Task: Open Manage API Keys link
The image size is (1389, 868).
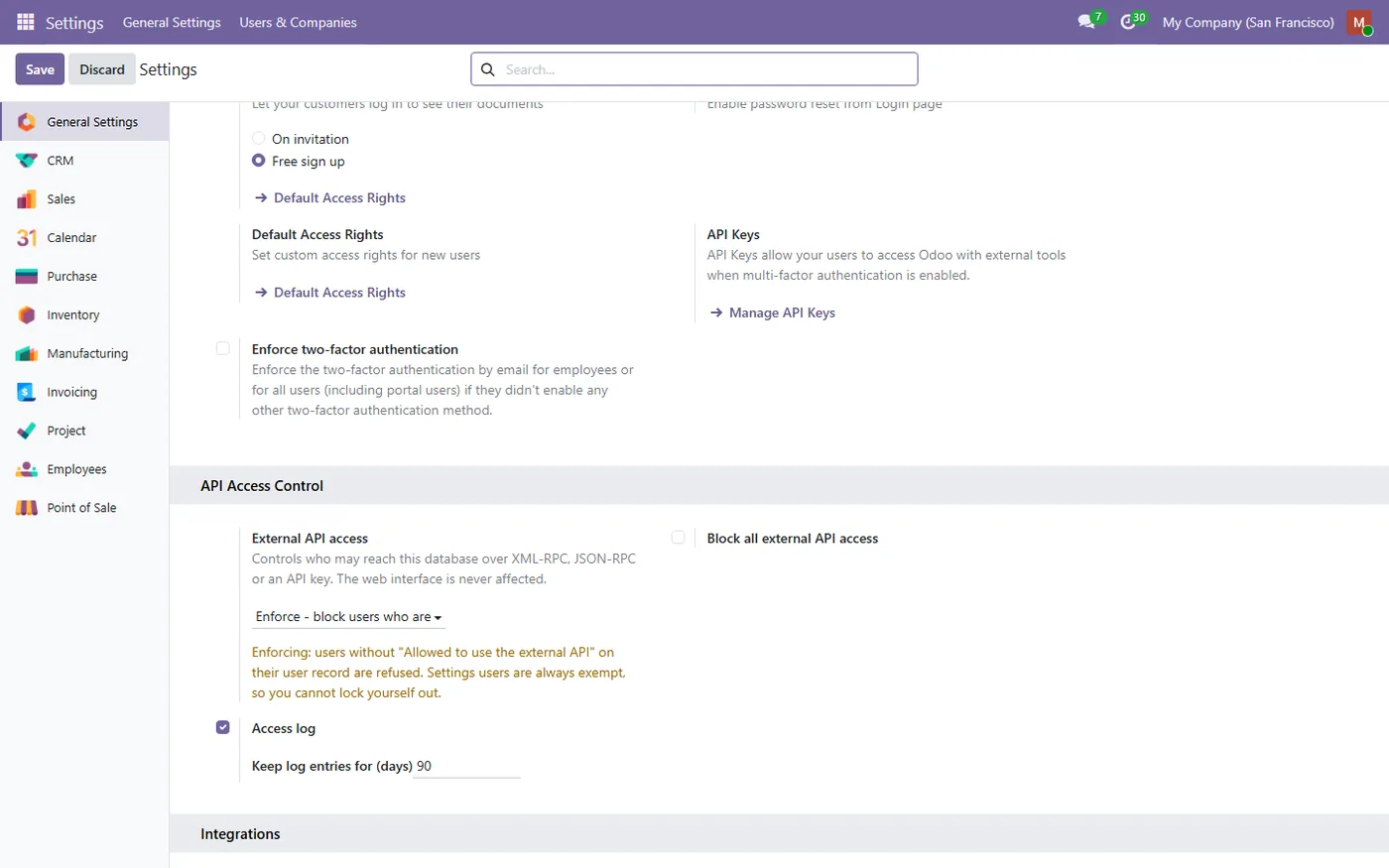Action: pos(773,312)
